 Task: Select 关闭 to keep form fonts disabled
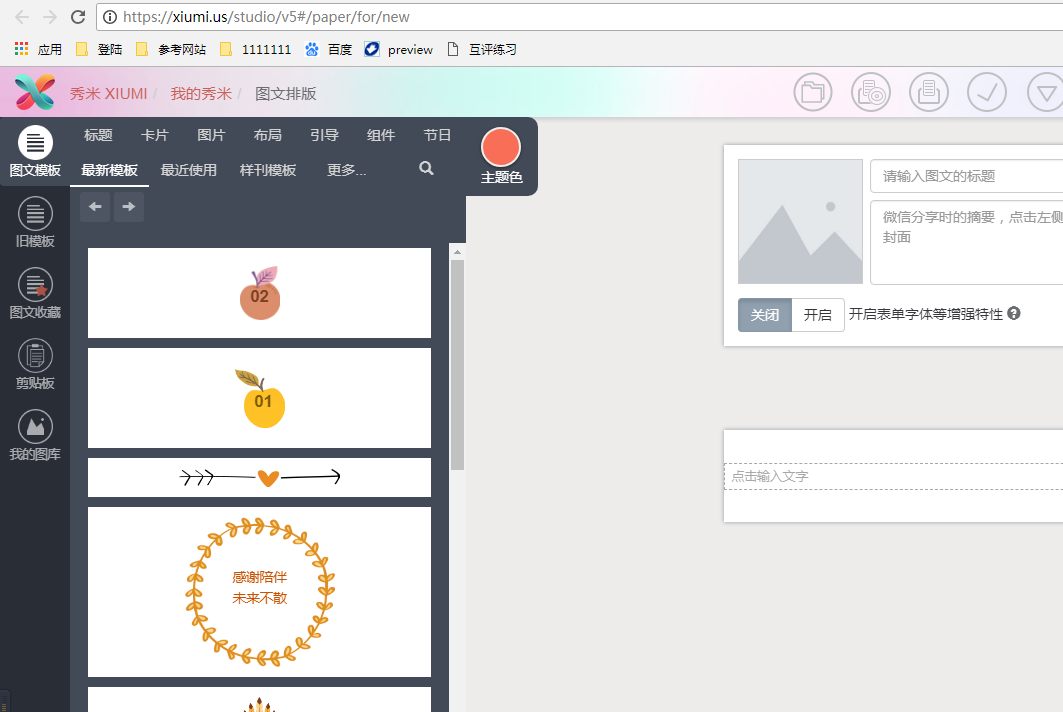tap(765, 314)
